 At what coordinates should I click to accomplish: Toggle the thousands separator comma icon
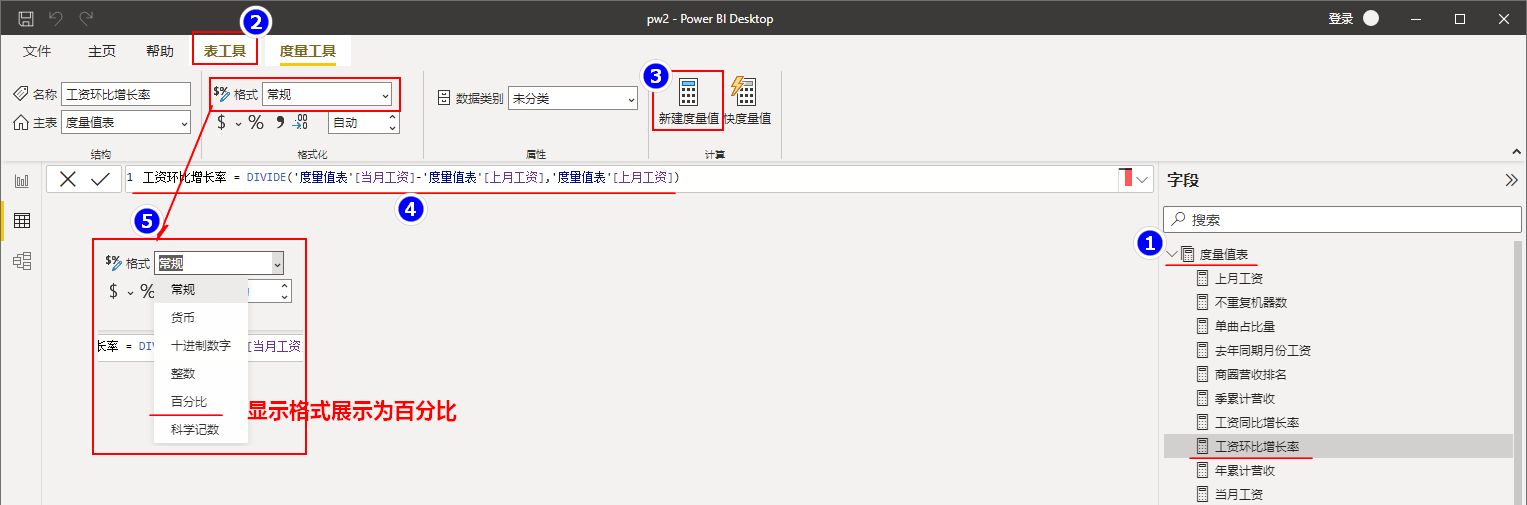tap(280, 122)
